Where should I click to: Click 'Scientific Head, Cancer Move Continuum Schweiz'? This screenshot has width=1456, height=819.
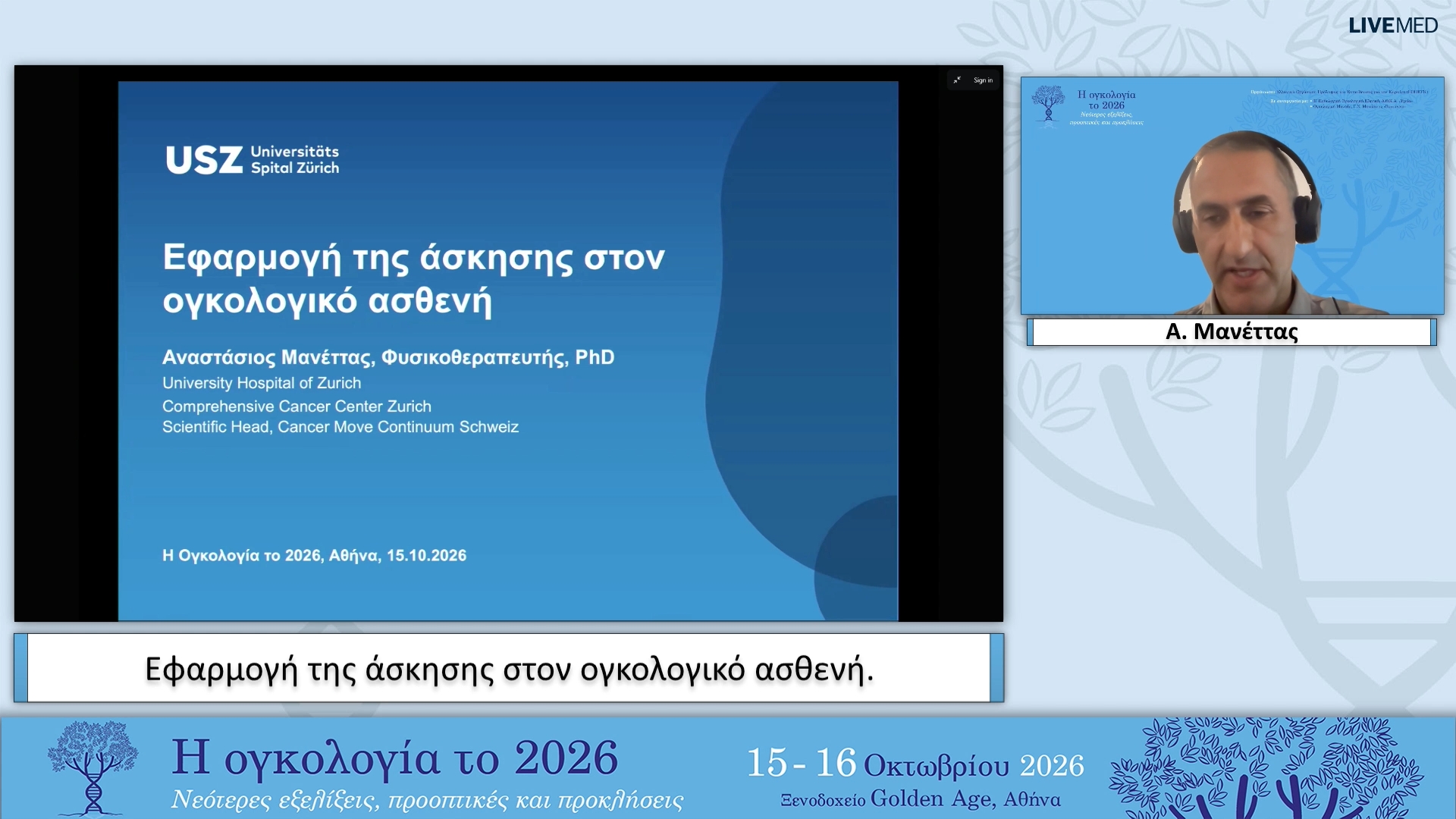pyautogui.click(x=340, y=427)
